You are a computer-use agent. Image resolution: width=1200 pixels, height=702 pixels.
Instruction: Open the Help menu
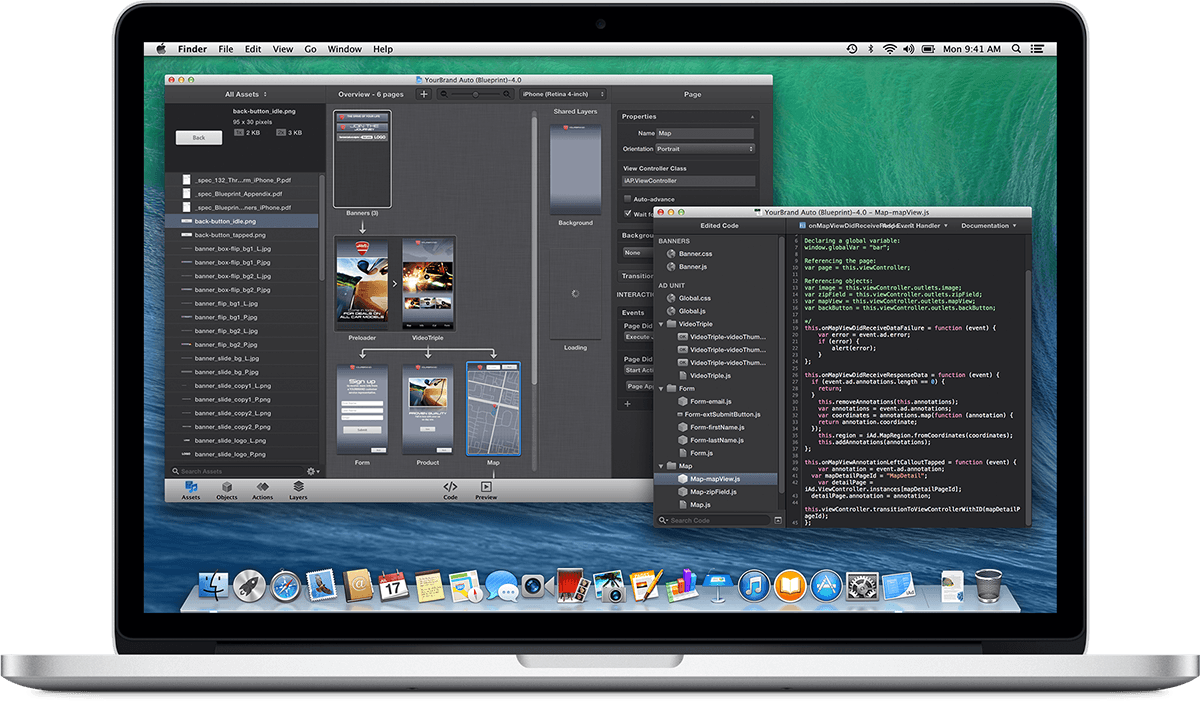click(383, 49)
